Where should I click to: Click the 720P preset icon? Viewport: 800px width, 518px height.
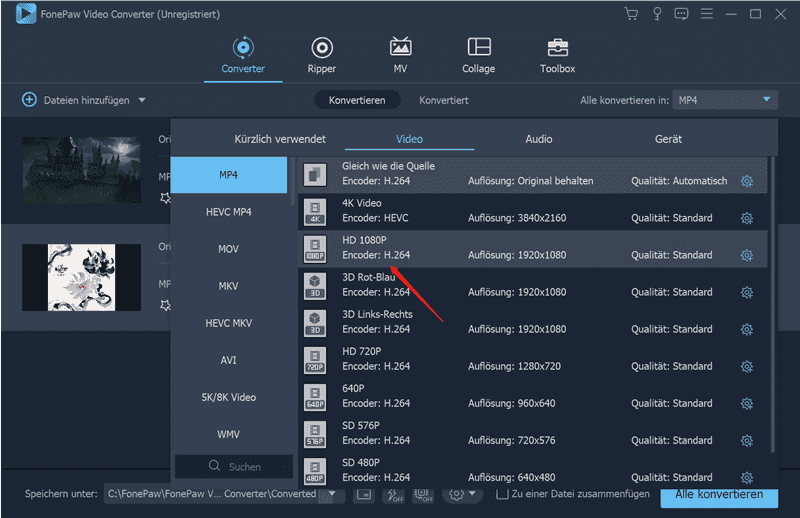(x=315, y=360)
